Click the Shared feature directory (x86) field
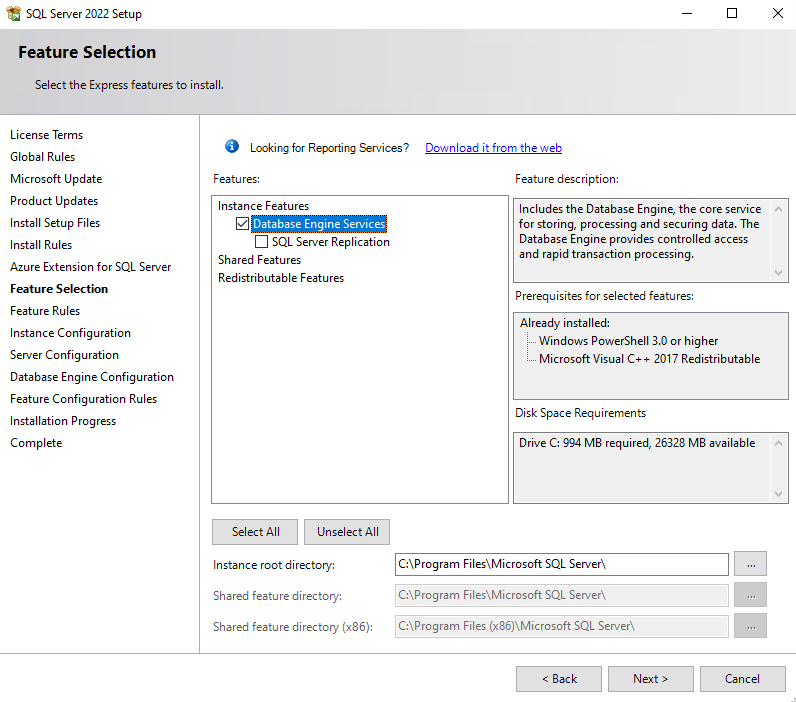This screenshot has height=702, width=796. tap(561, 626)
